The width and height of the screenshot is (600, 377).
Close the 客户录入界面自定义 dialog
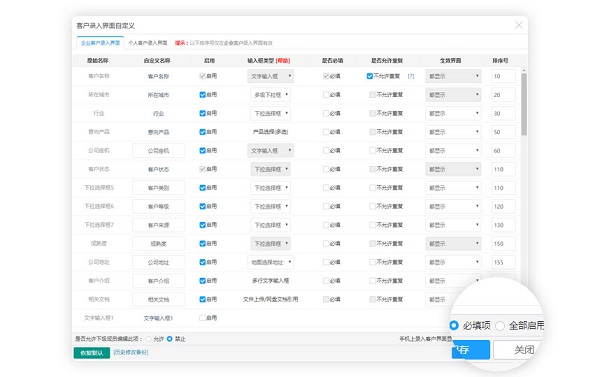[x=518, y=25]
